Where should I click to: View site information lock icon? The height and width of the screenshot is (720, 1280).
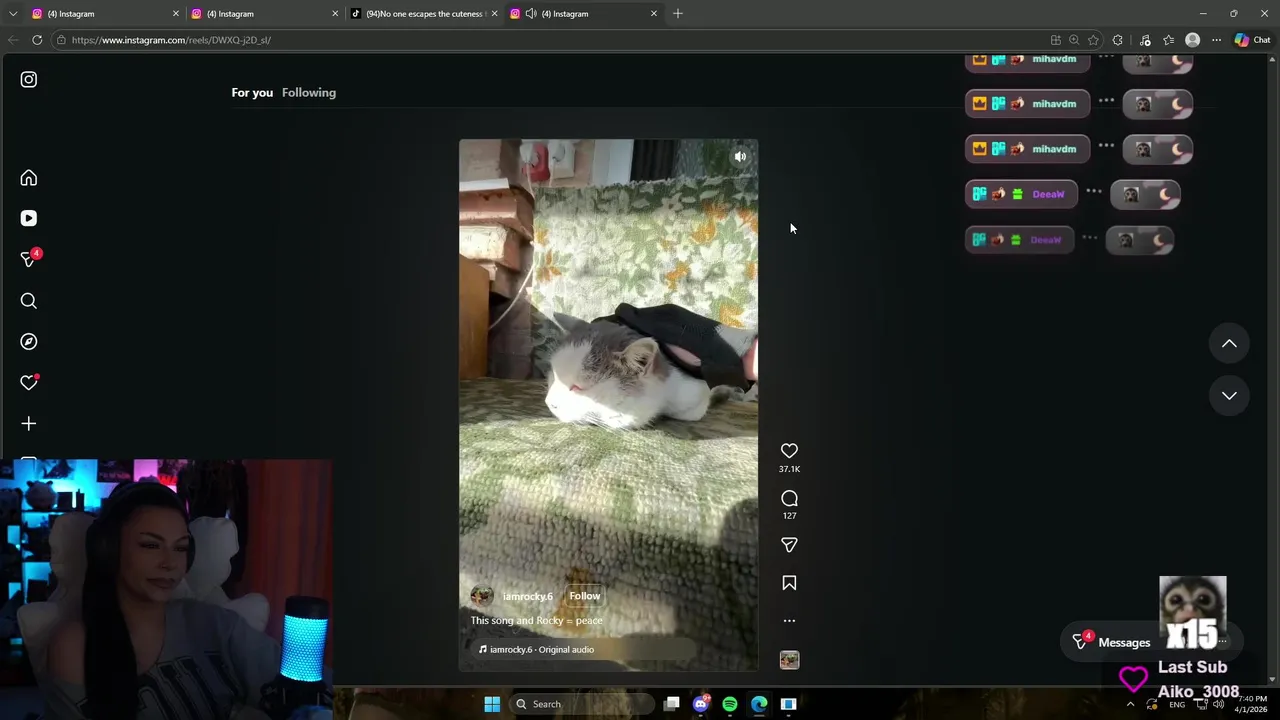click(x=61, y=40)
